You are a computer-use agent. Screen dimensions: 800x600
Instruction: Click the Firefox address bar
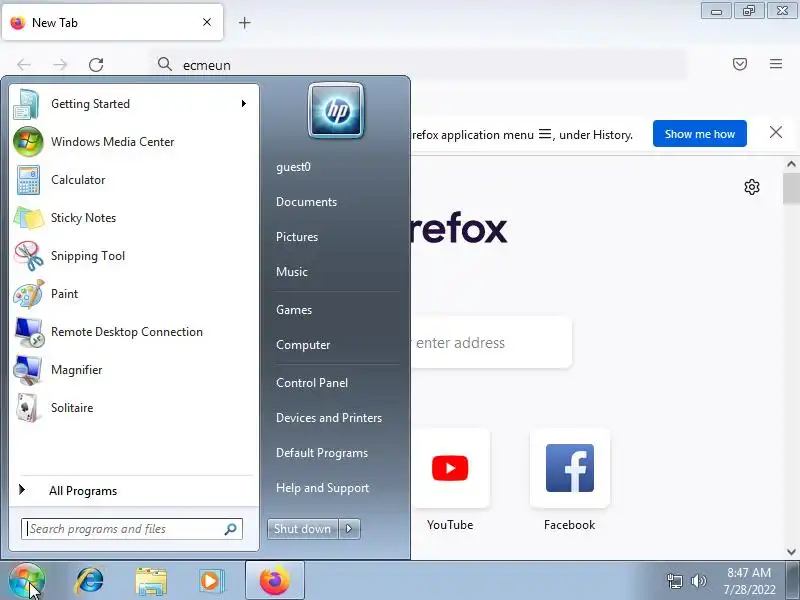(418, 65)
